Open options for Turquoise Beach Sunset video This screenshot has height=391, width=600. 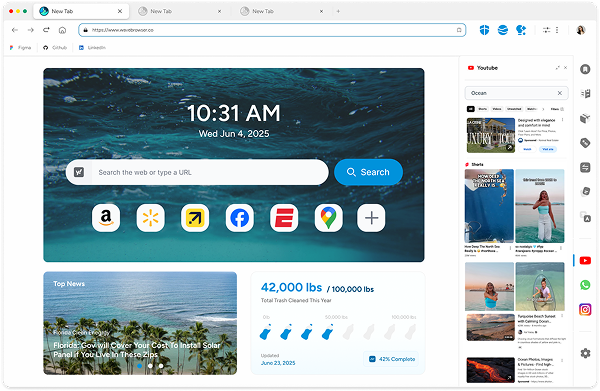tap(562, 316)
